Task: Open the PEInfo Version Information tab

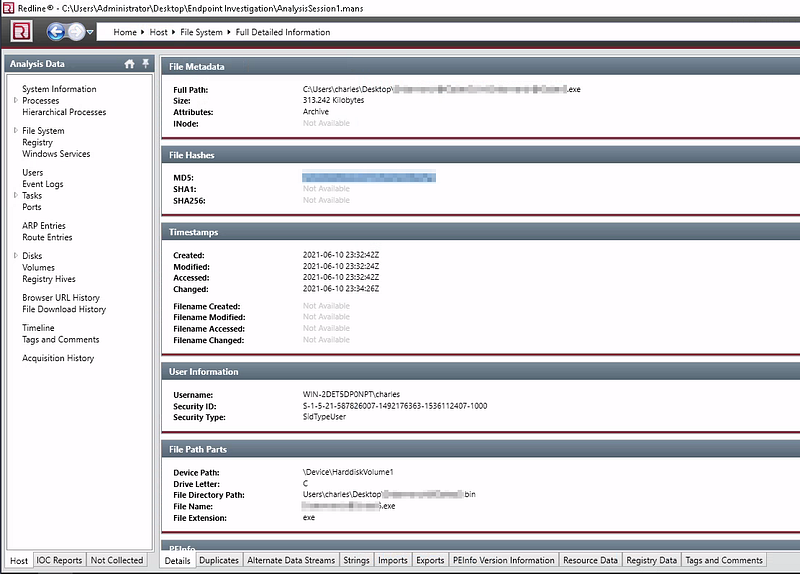Action: pos(504,560)
